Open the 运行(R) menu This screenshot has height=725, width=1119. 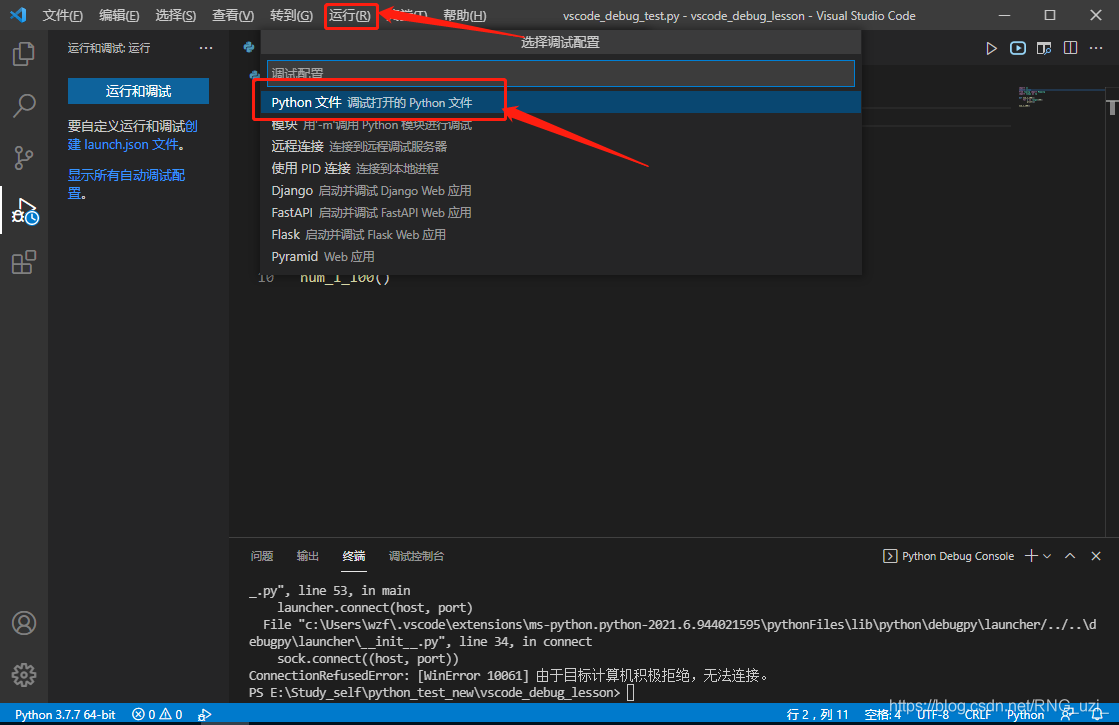[350, 15]
